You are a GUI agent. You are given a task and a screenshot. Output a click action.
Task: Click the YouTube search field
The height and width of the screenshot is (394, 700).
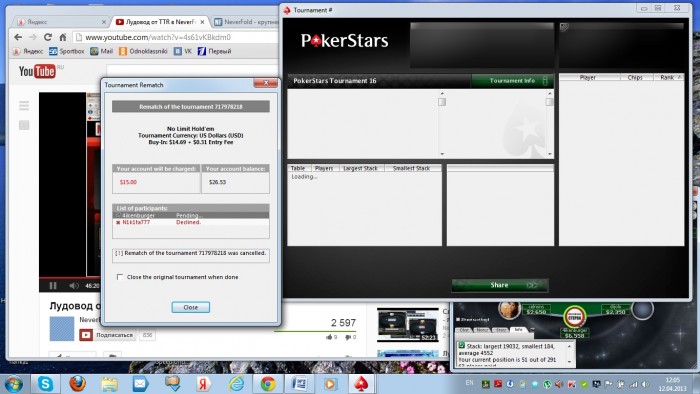coord(192,71)
